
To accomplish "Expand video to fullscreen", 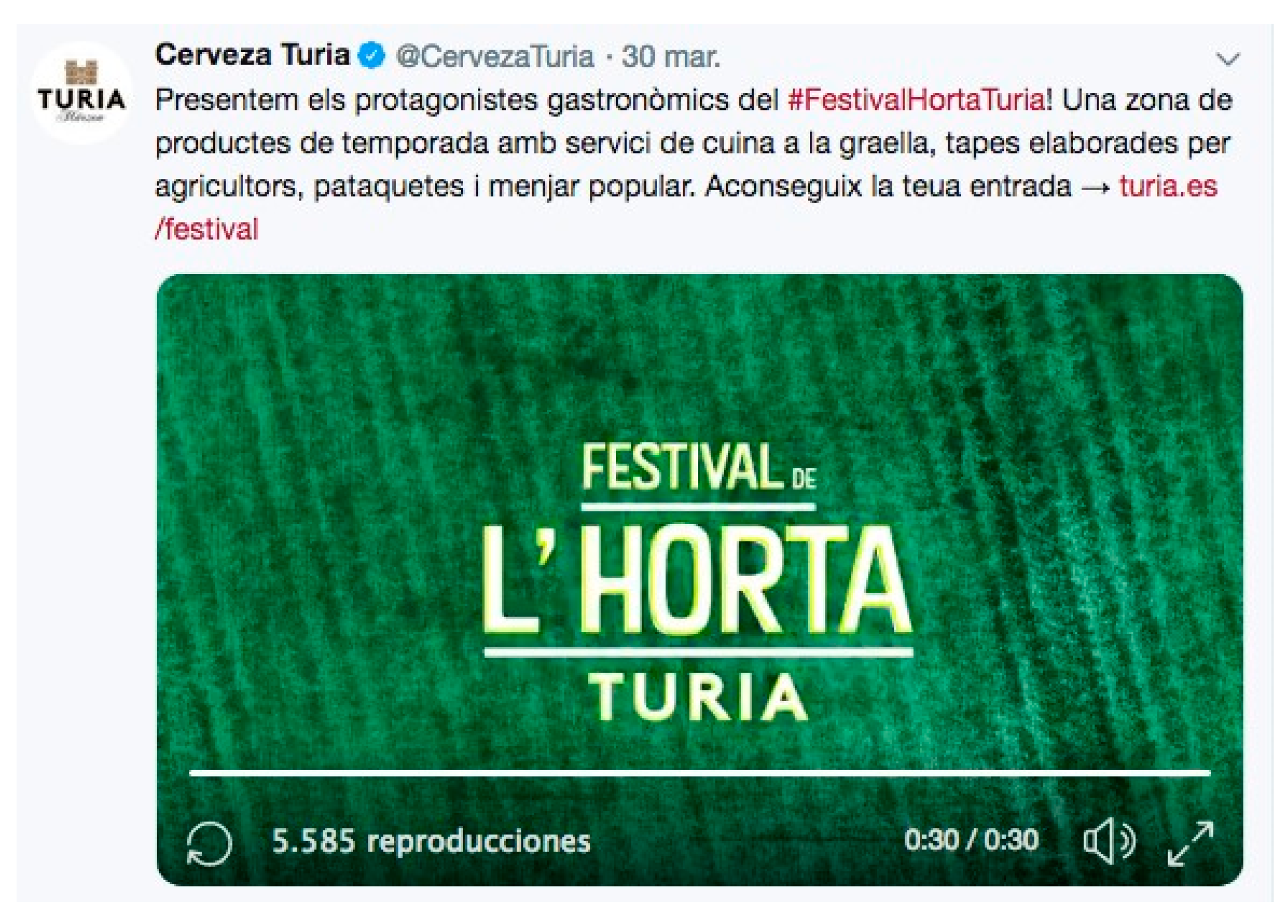I will 1190,843.
